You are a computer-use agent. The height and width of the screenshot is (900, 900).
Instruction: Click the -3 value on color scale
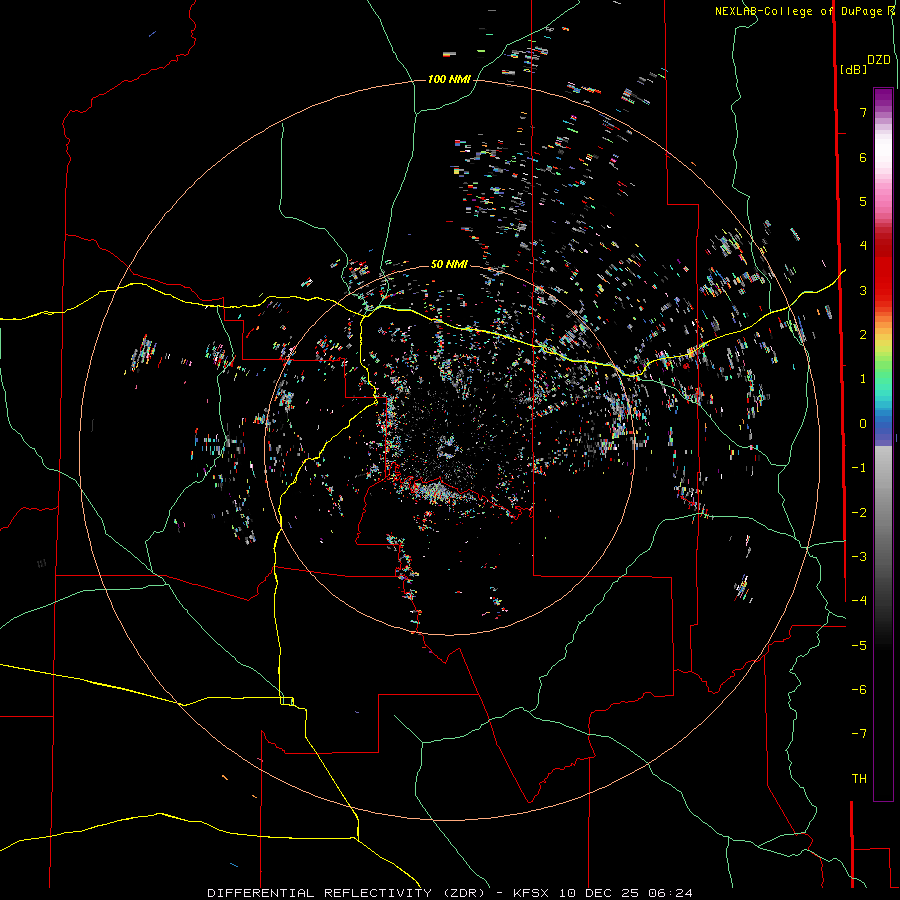tap(859, 557)
